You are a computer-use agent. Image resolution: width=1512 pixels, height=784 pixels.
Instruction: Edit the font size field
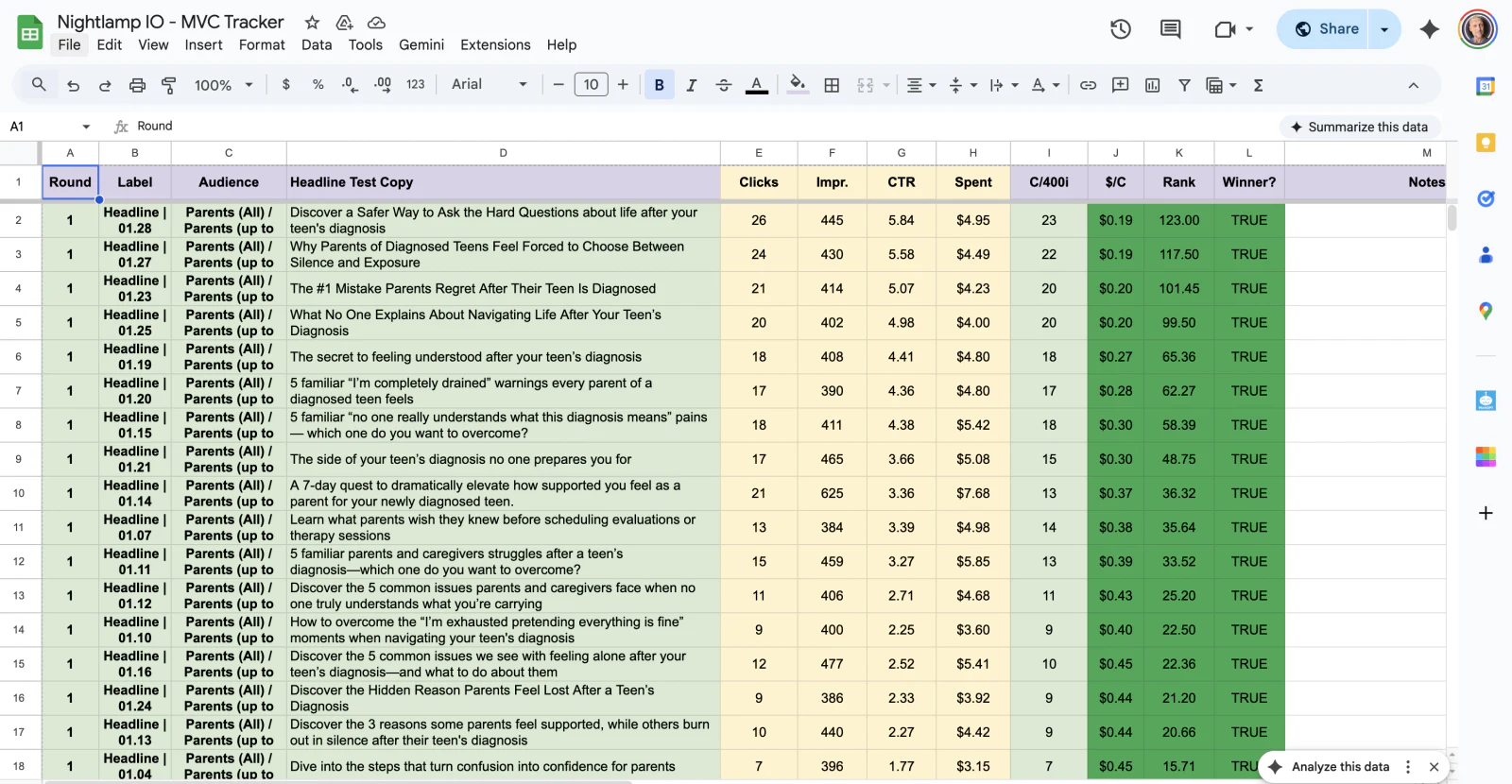pyautogui.click(x=591, y=85)
